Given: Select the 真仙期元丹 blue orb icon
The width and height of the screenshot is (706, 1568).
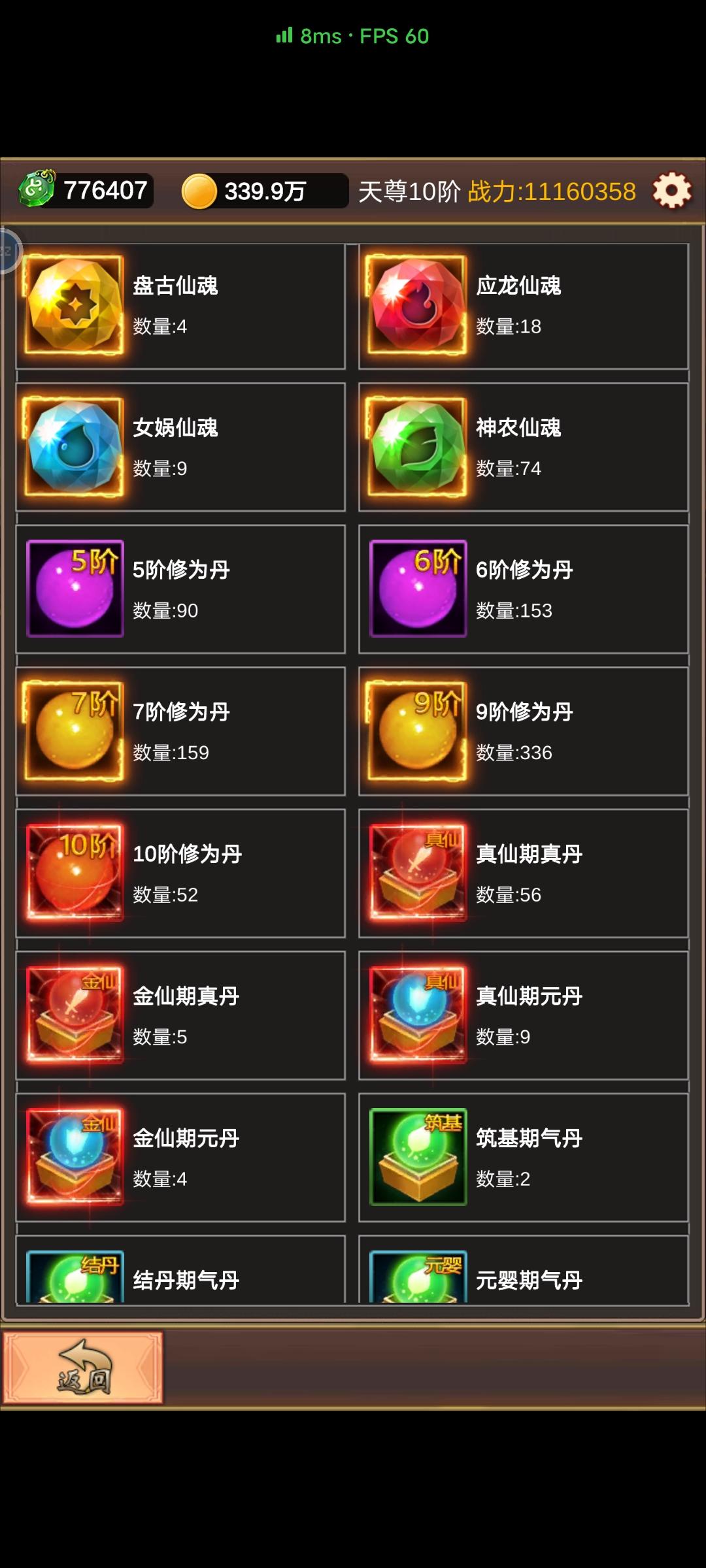Looking at the screenshot, I should tap(418, 1015).
